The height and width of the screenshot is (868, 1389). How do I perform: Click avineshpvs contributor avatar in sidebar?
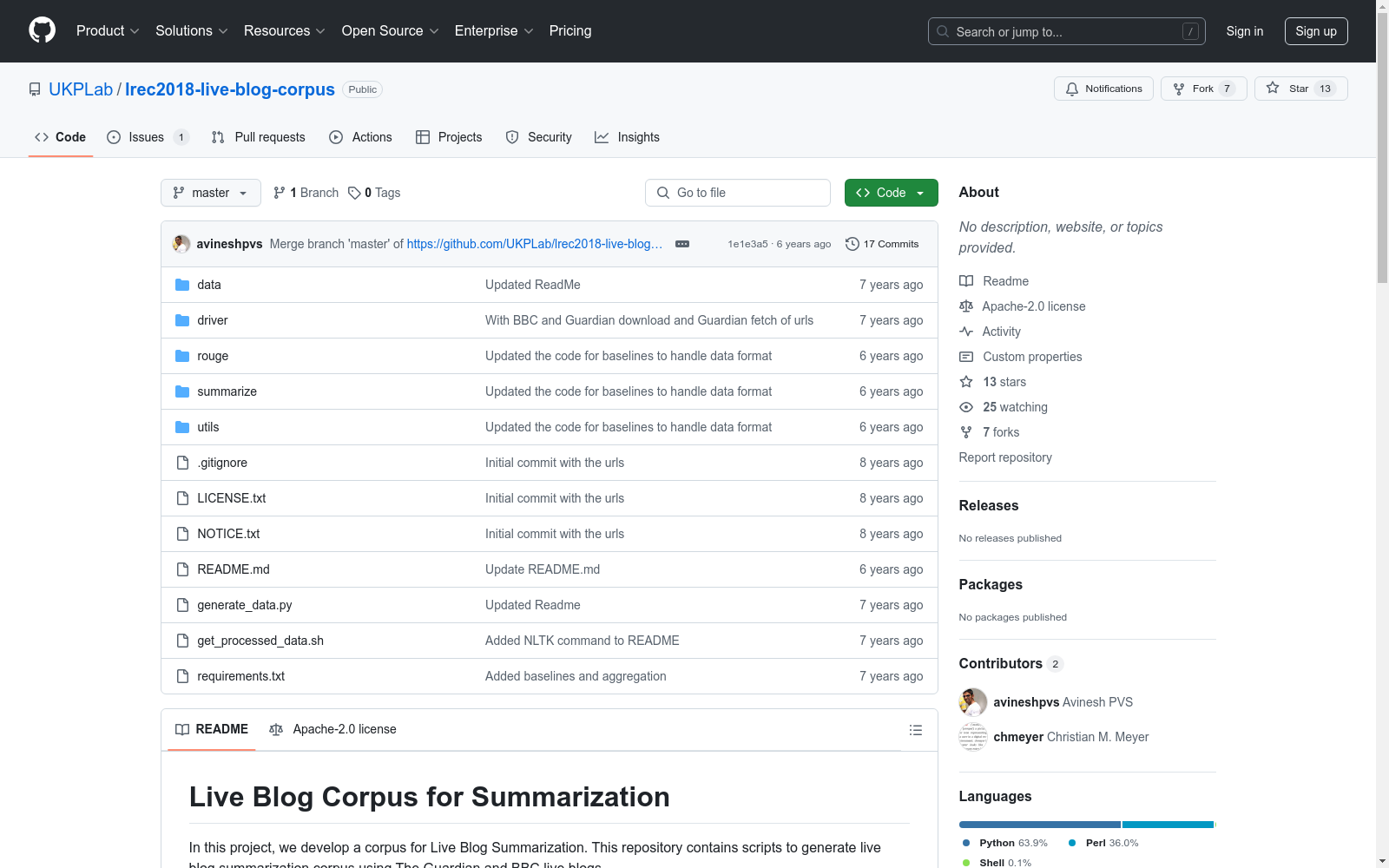[973, 702]
